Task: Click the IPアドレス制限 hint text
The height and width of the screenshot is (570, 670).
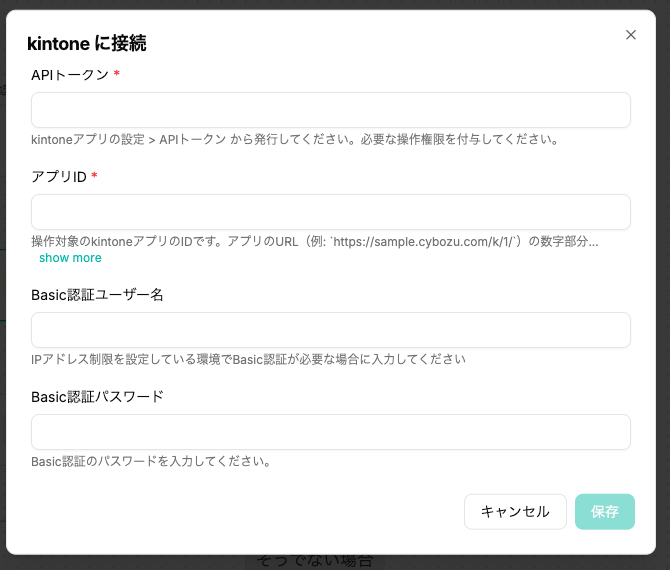Action: tap(248, 359)
